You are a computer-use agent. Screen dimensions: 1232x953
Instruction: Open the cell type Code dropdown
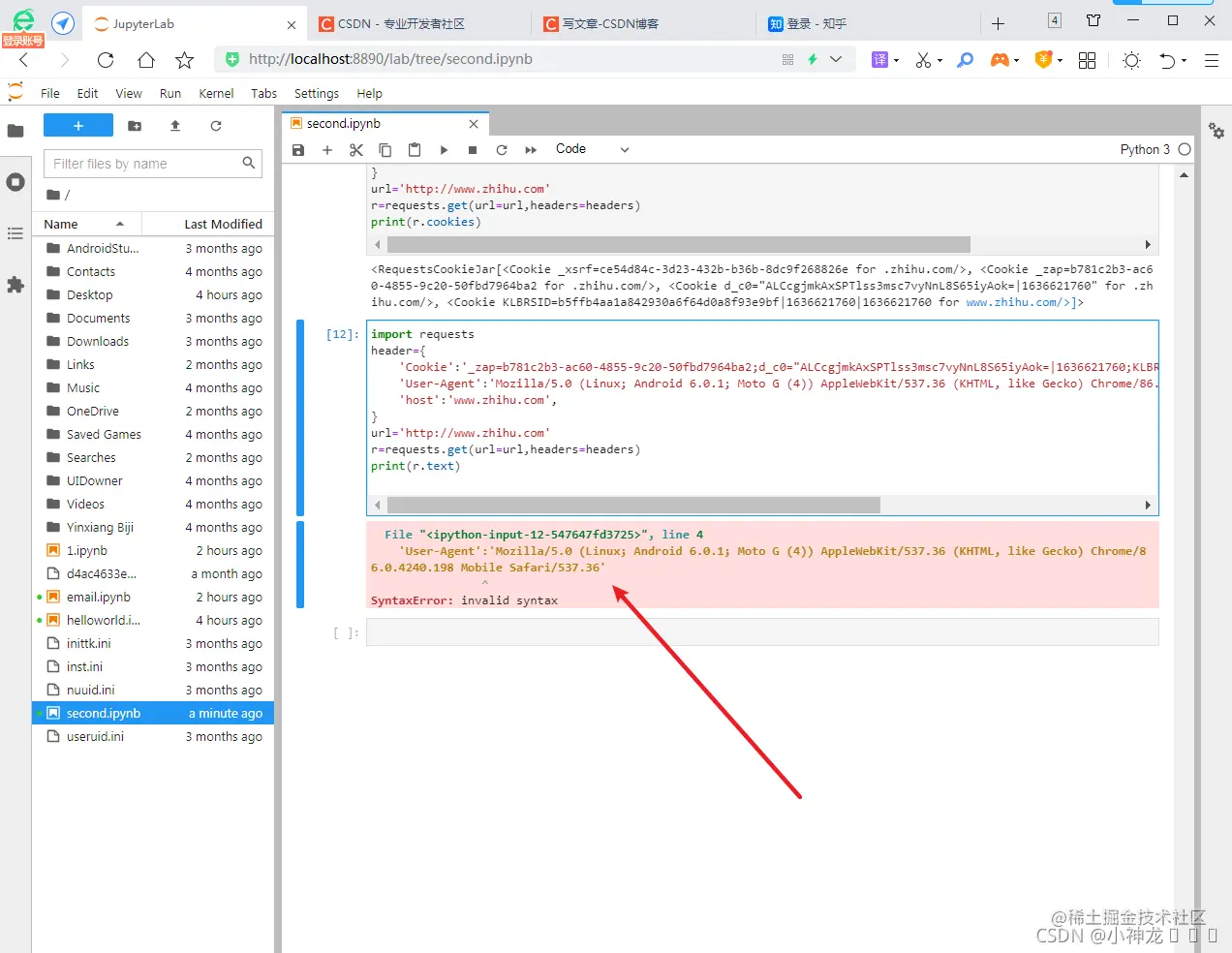tap(592, 149)
